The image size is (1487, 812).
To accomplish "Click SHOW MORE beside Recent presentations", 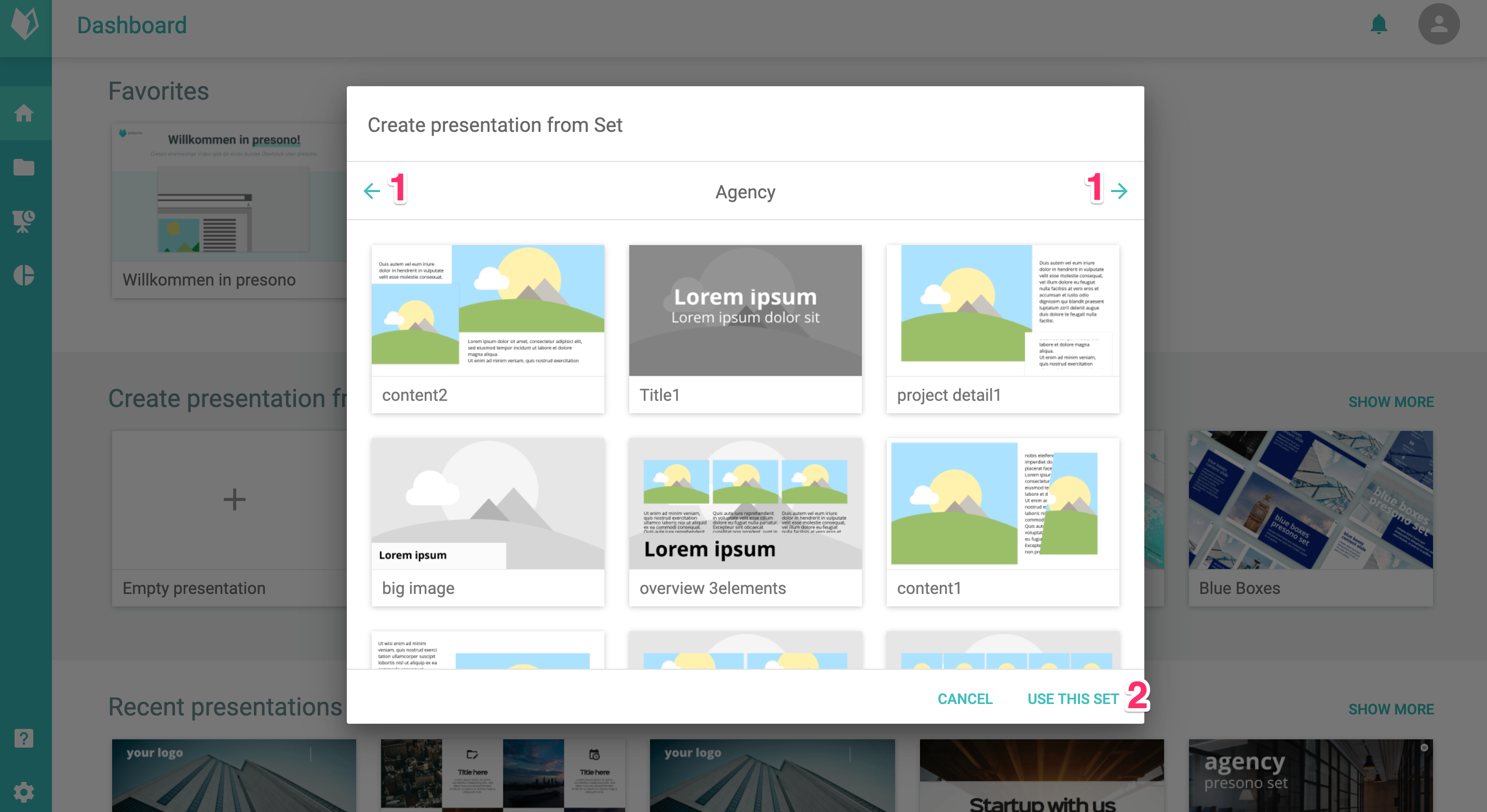I will 1391,709.
